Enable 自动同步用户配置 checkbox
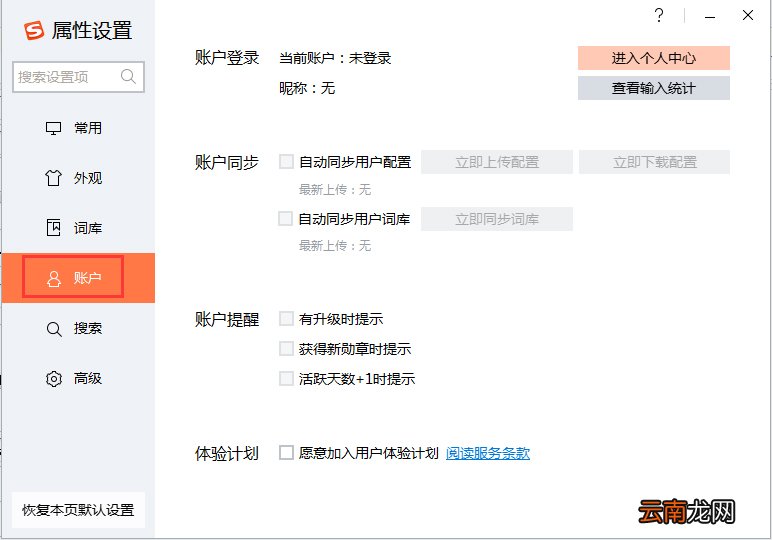Viewport: 772px width, 540px height. [x=286, y=161]
